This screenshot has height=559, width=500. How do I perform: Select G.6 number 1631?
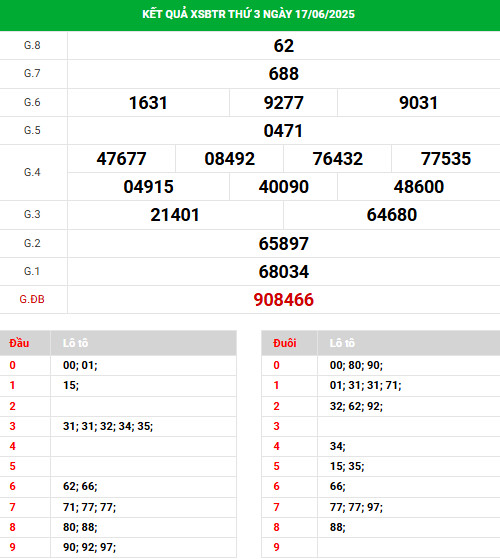click(148, 103)
